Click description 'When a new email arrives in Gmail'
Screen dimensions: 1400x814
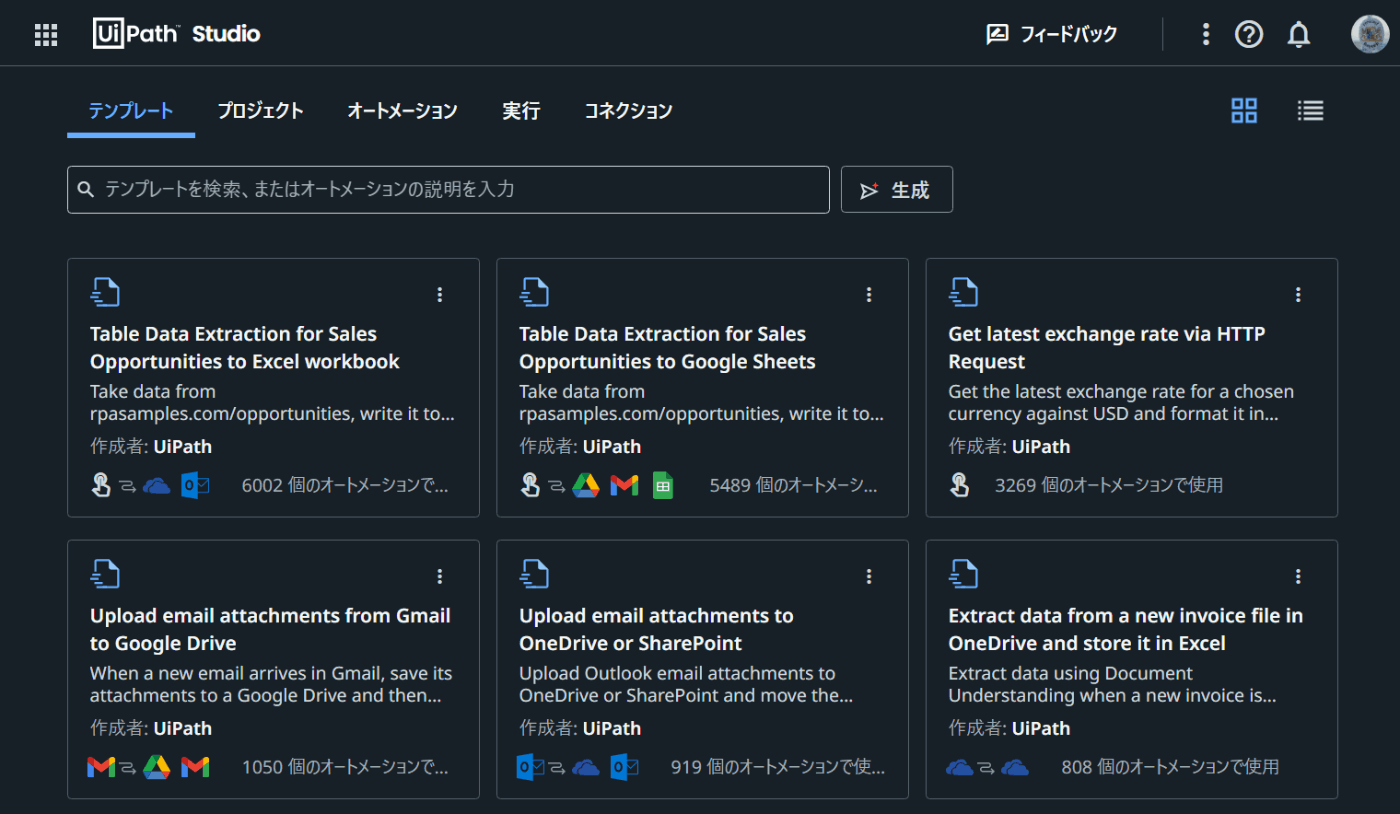[271, 685]
